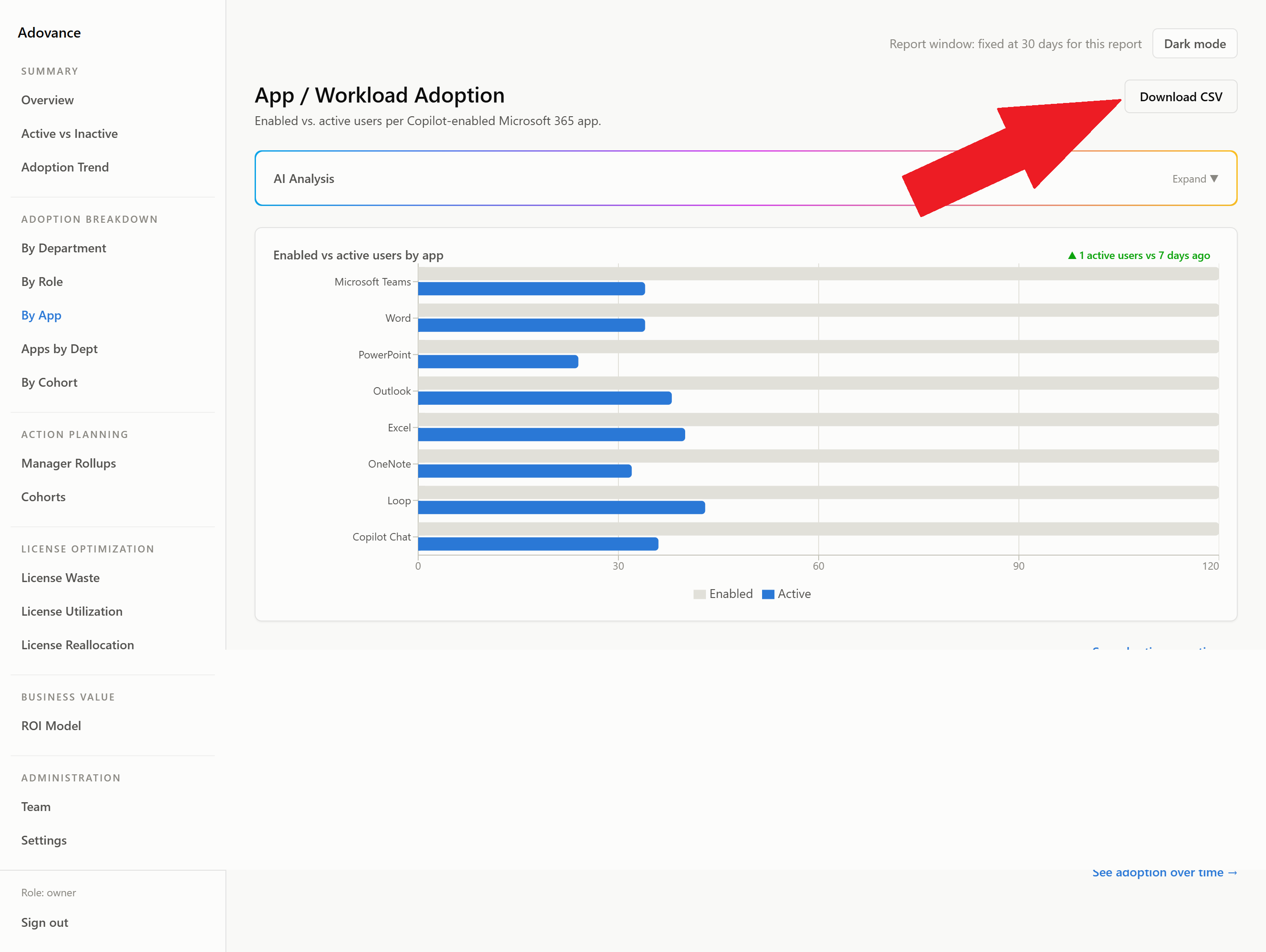
Task: Switch to Dark mode
Action: 1194,43
